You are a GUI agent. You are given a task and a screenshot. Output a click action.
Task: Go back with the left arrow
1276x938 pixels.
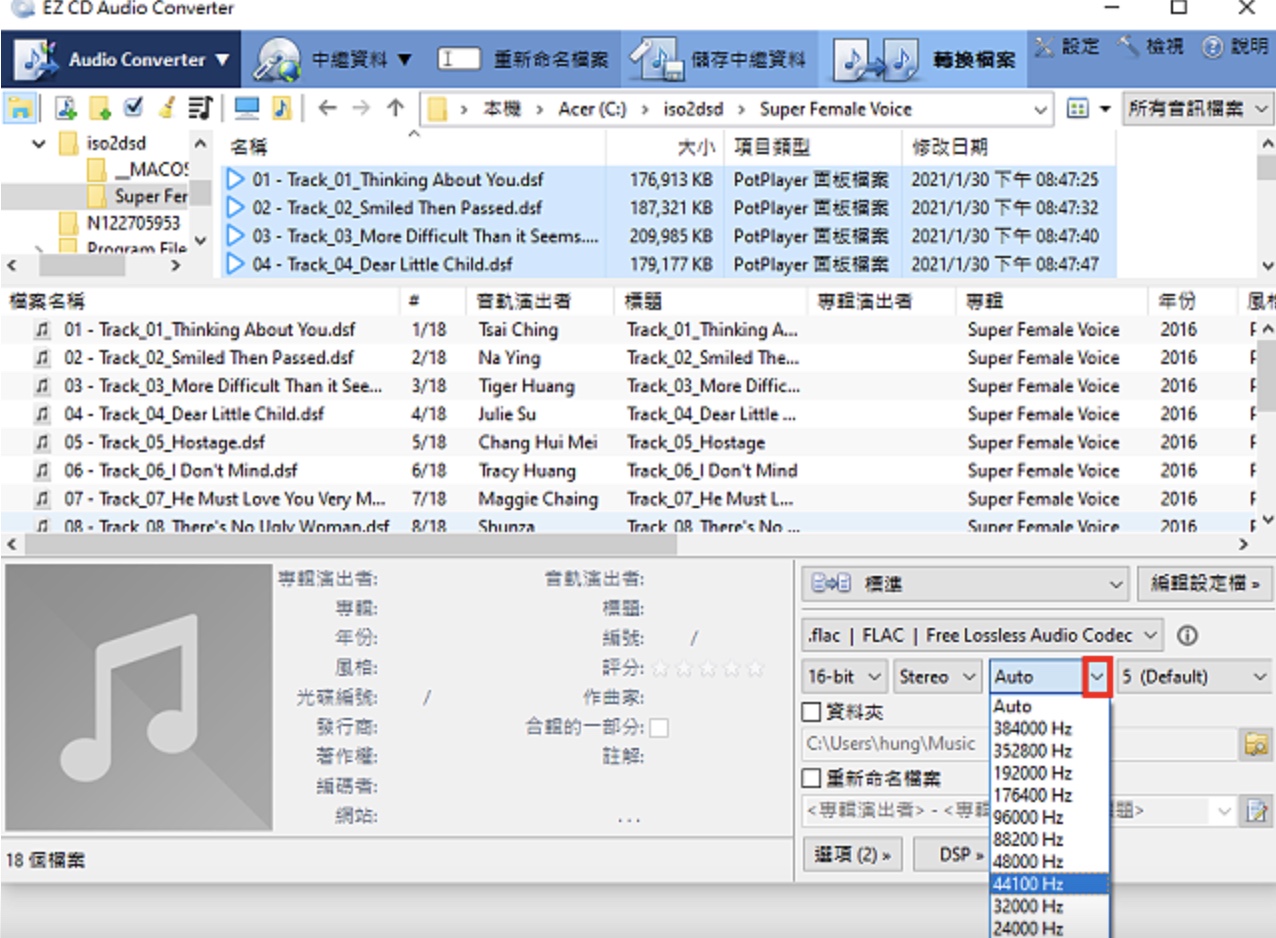[327, 108]
